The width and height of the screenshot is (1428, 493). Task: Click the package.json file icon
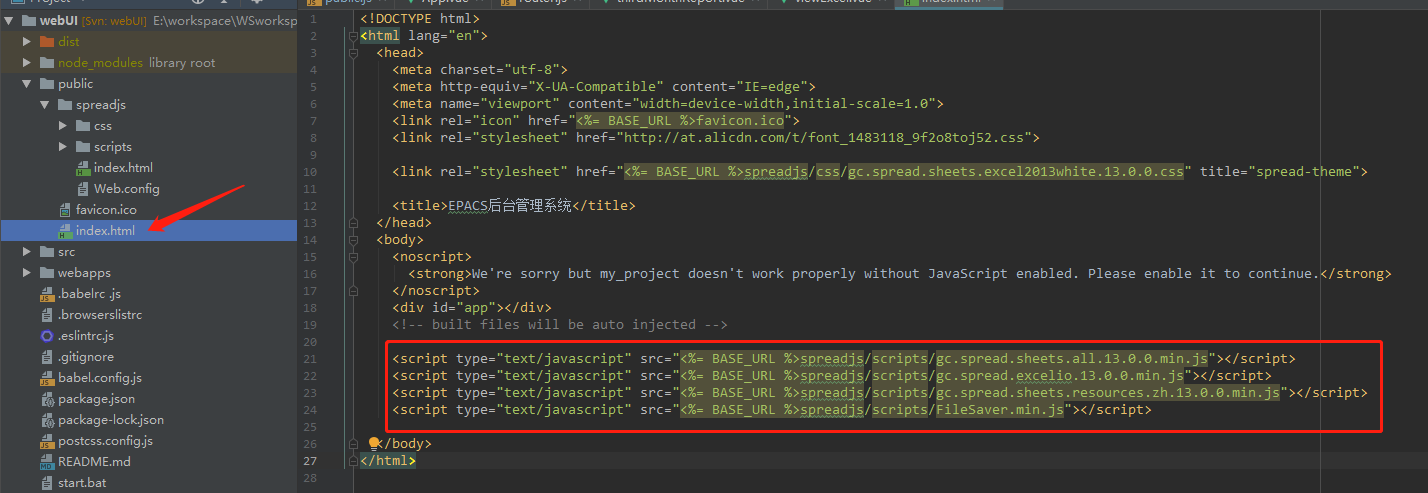[47, 399]
